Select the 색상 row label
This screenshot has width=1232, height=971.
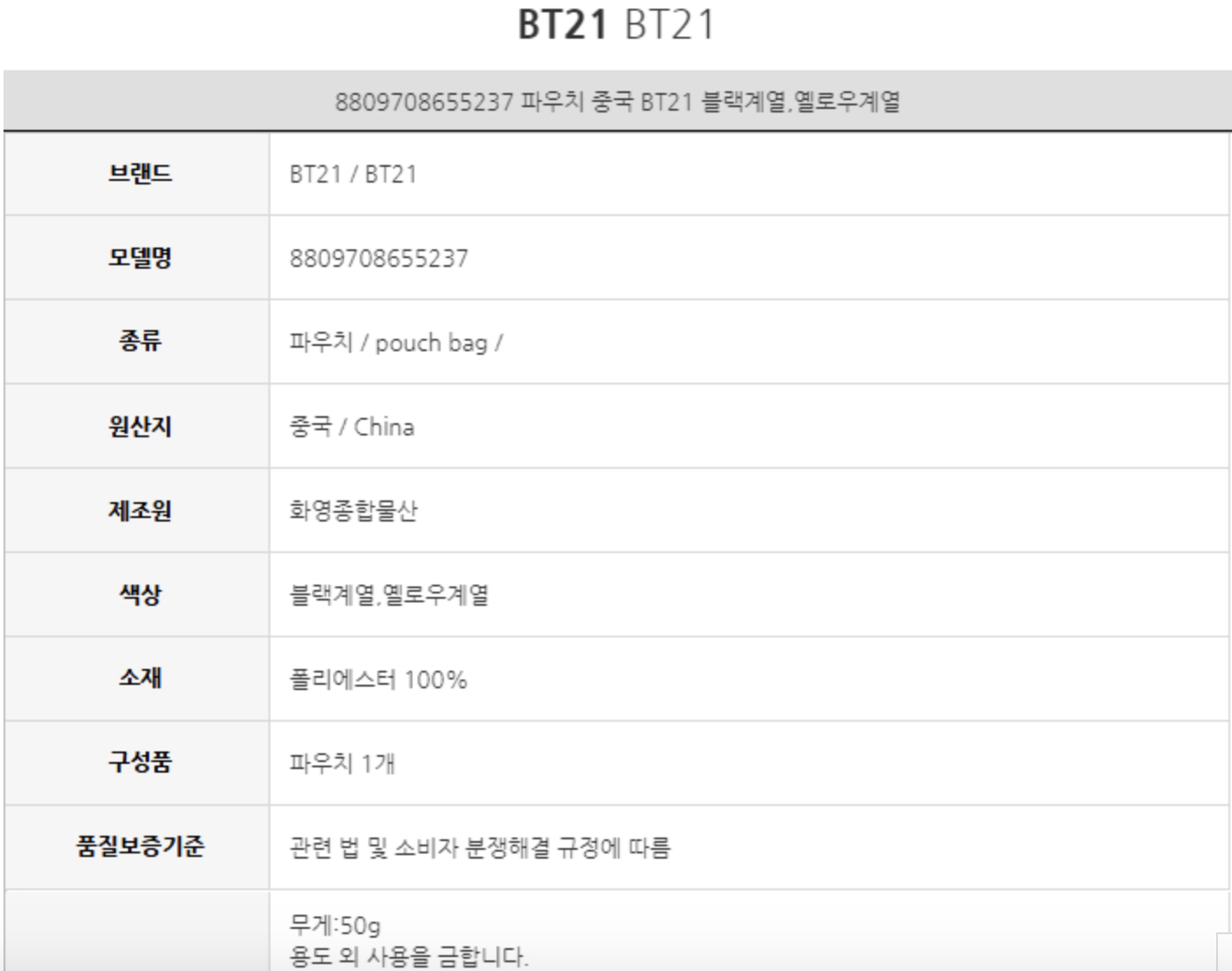click(x=140, y=594)
